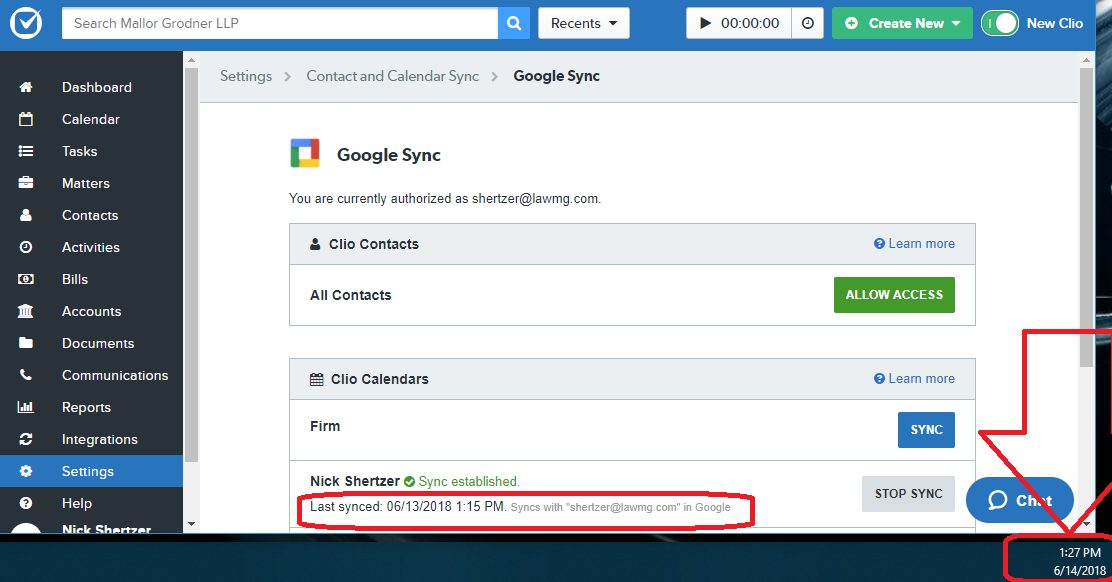Expand the Recents dropdown
Screen dimensions: 1112x582
tap(584, 23)
